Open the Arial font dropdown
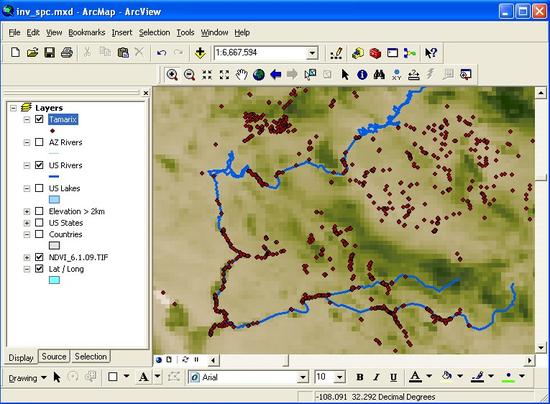 click(303, 377)
